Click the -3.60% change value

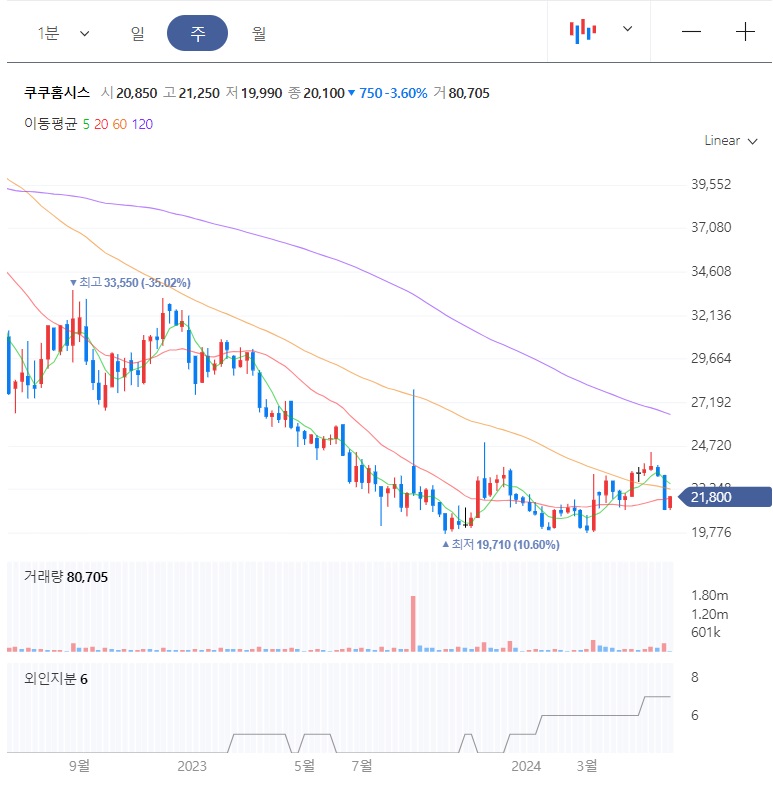click(x=406, y=93)
